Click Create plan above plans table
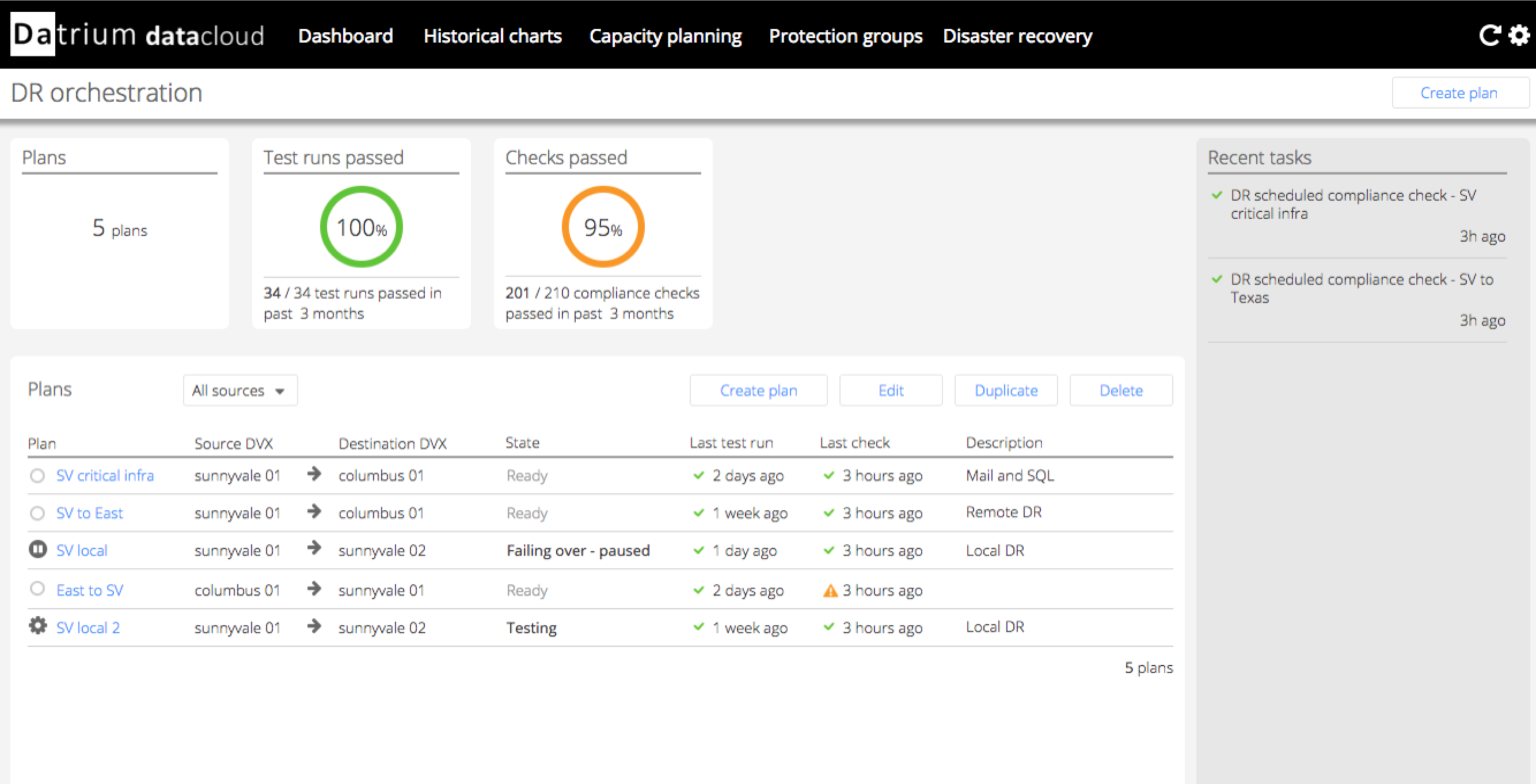 pos(758,391)
